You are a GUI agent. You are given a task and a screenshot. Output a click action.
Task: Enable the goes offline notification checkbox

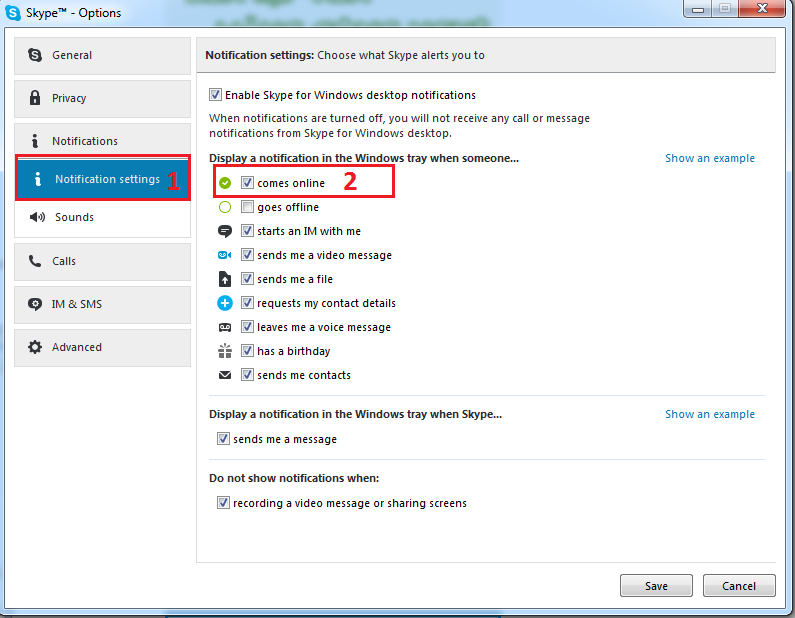click(x=247, y=207)
